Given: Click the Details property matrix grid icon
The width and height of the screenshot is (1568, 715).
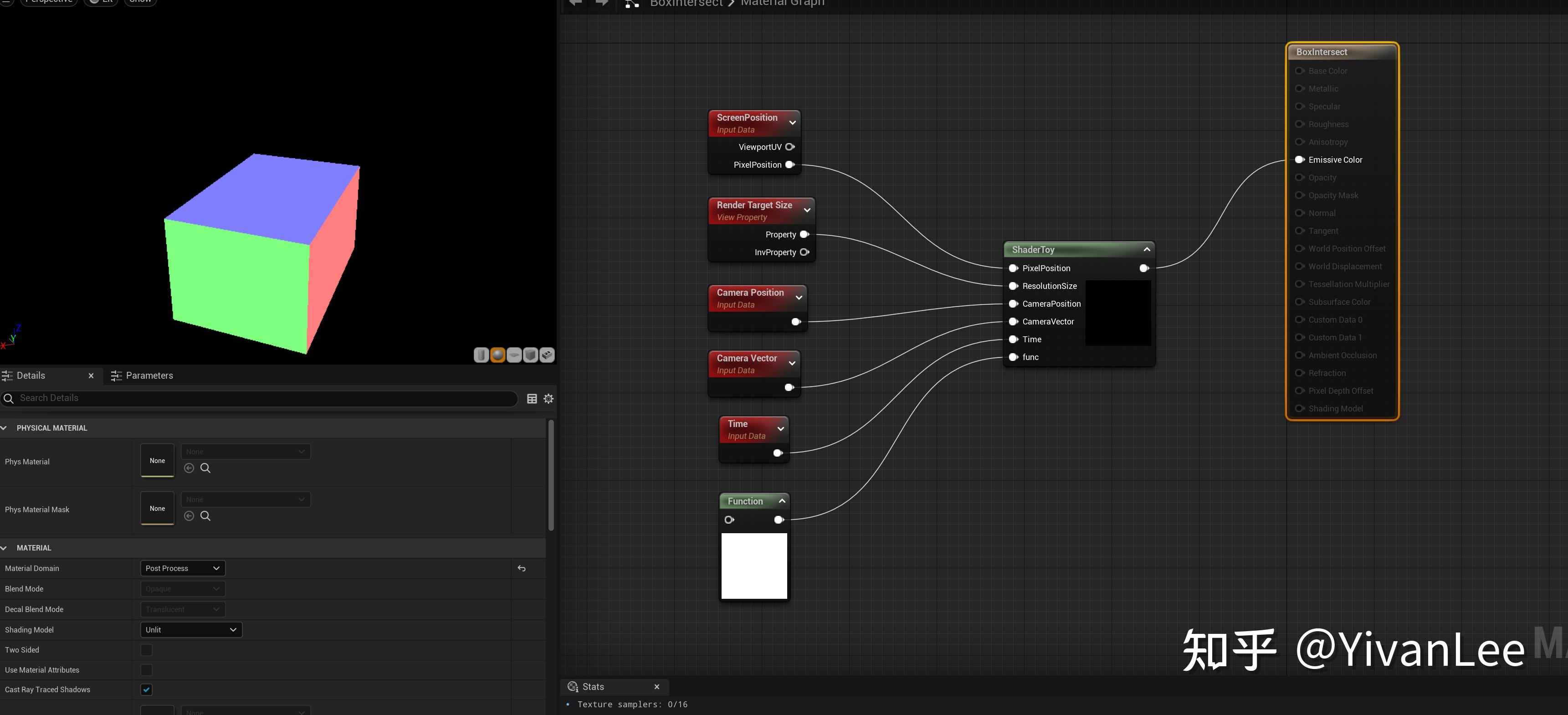Looking at the screenshot, I should click(531, 398).
